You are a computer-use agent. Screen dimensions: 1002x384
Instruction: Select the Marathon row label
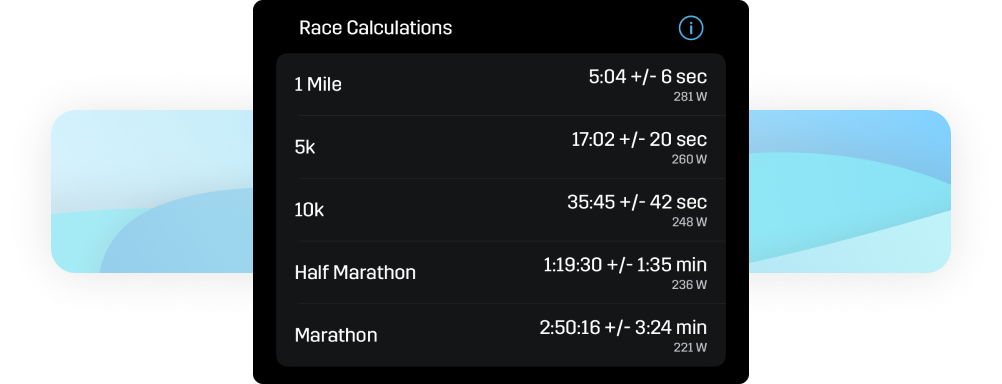coord(335,335)
